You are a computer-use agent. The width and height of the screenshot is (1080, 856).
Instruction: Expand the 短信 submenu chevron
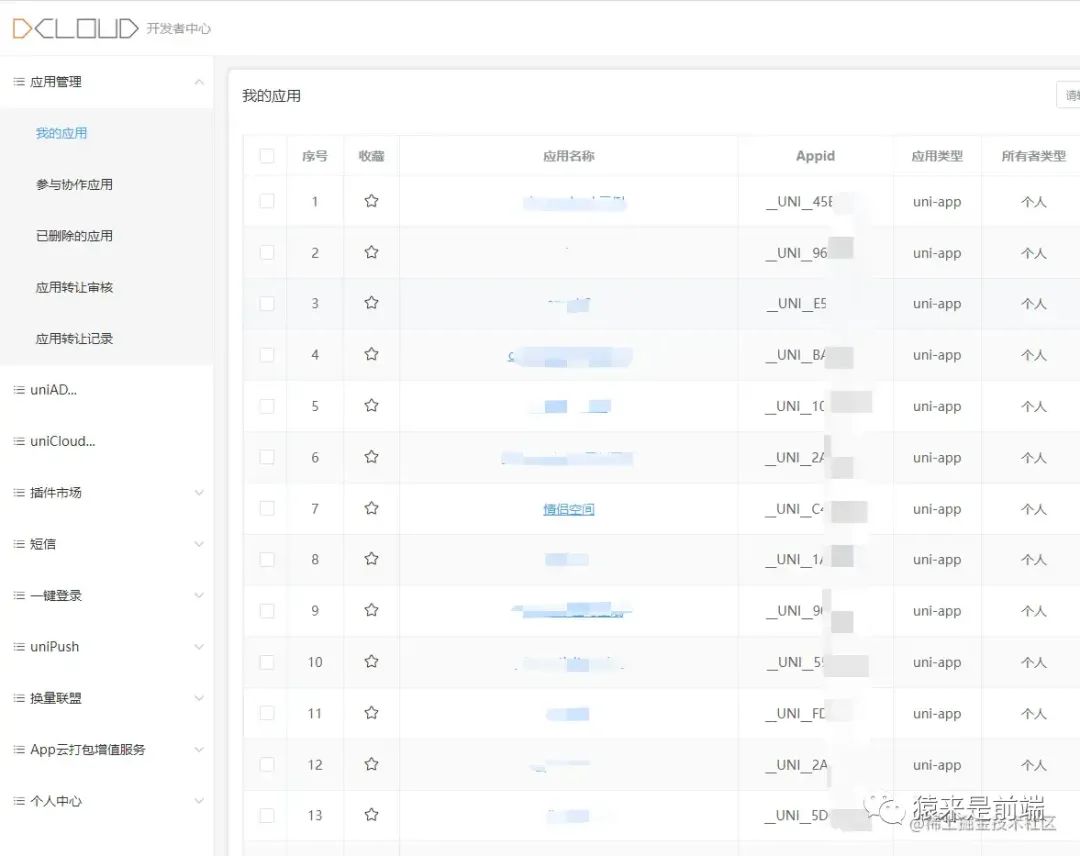pyautogui.click(x=199, y=544)
